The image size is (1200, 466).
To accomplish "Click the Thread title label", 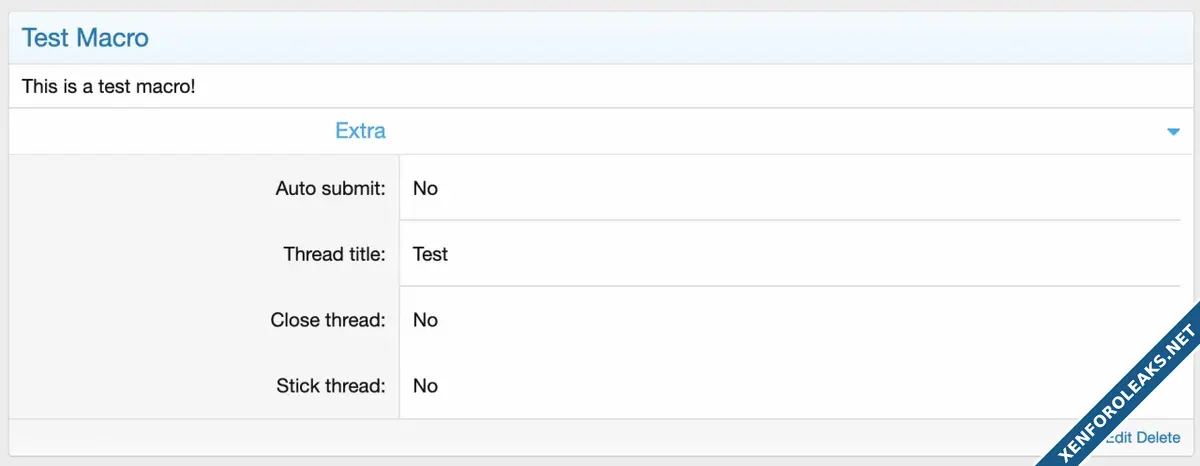I will point(334,254).
